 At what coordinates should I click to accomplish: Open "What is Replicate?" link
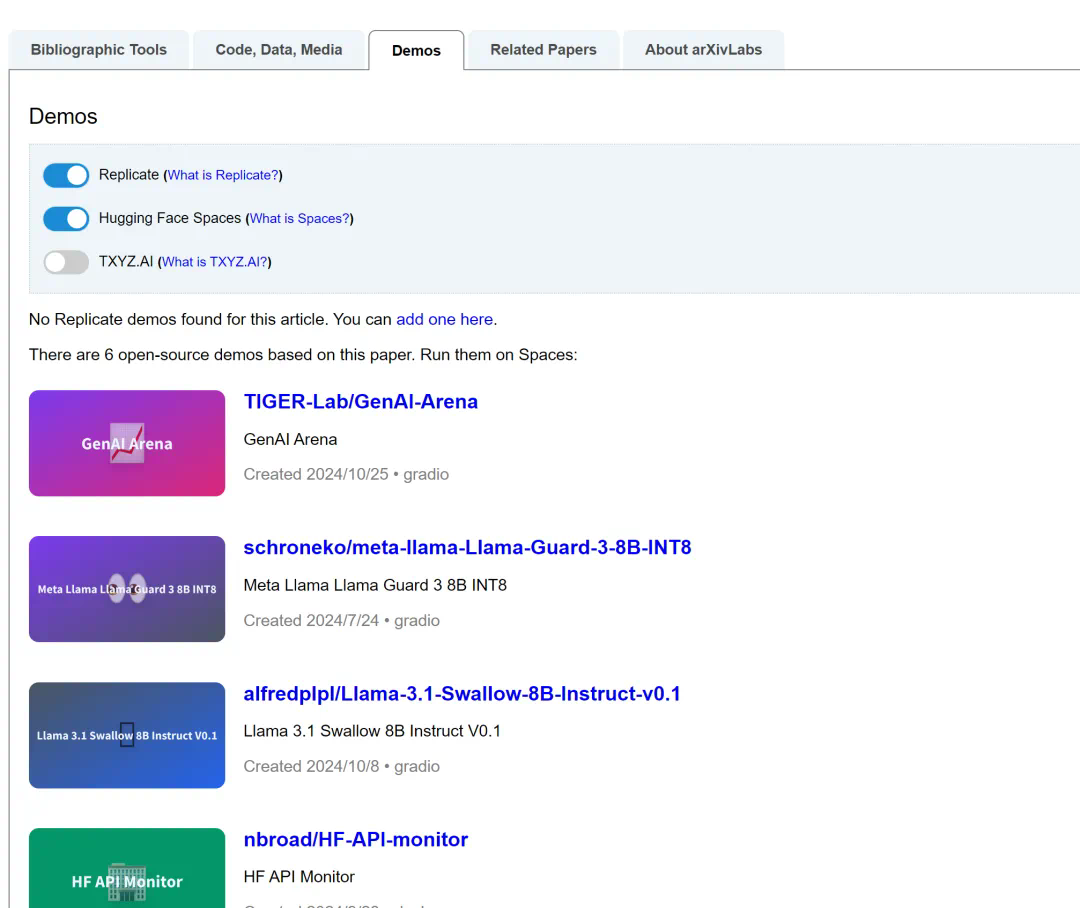coord(223,175)
